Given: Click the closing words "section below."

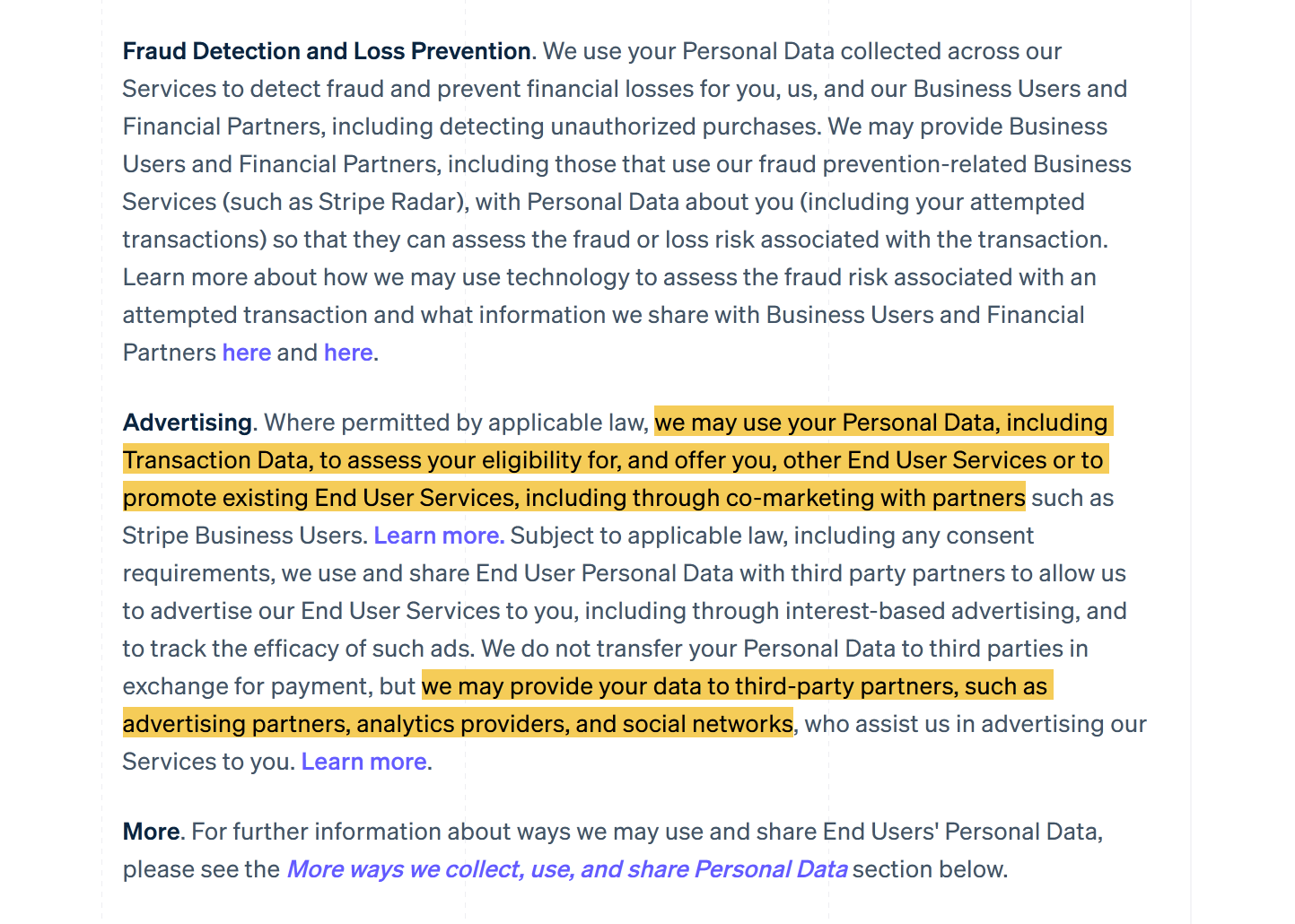Looking at the screenshot, I should (930, 869).
